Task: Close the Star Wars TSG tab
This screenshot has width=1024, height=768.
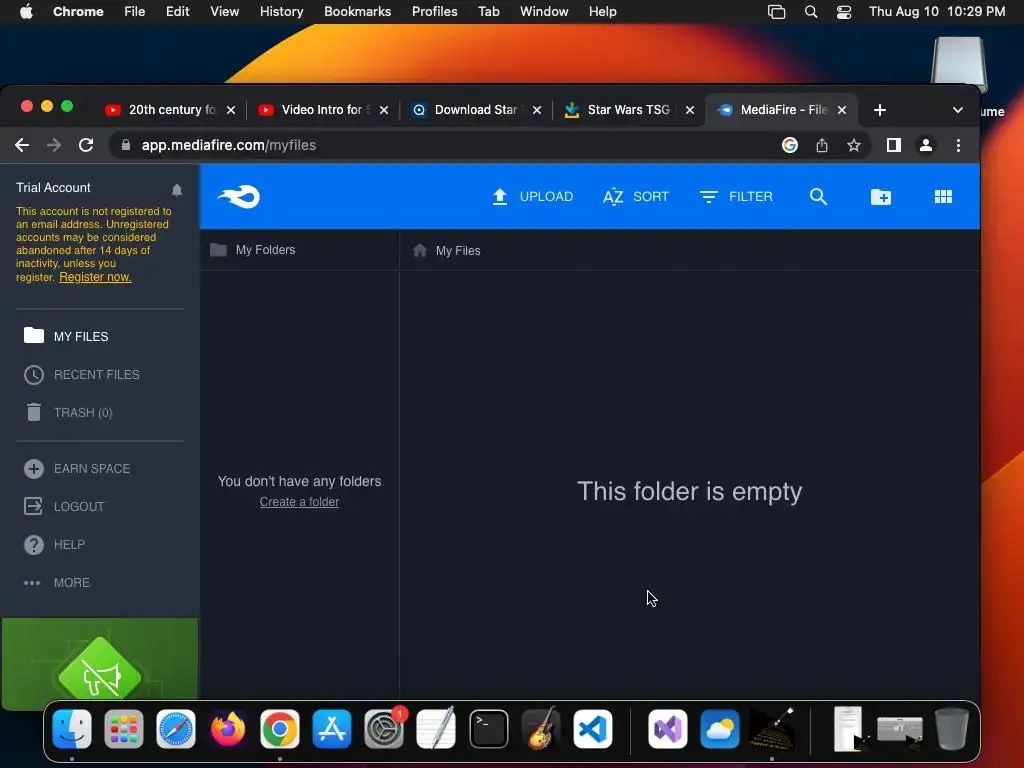Action: tap(690, 110)
